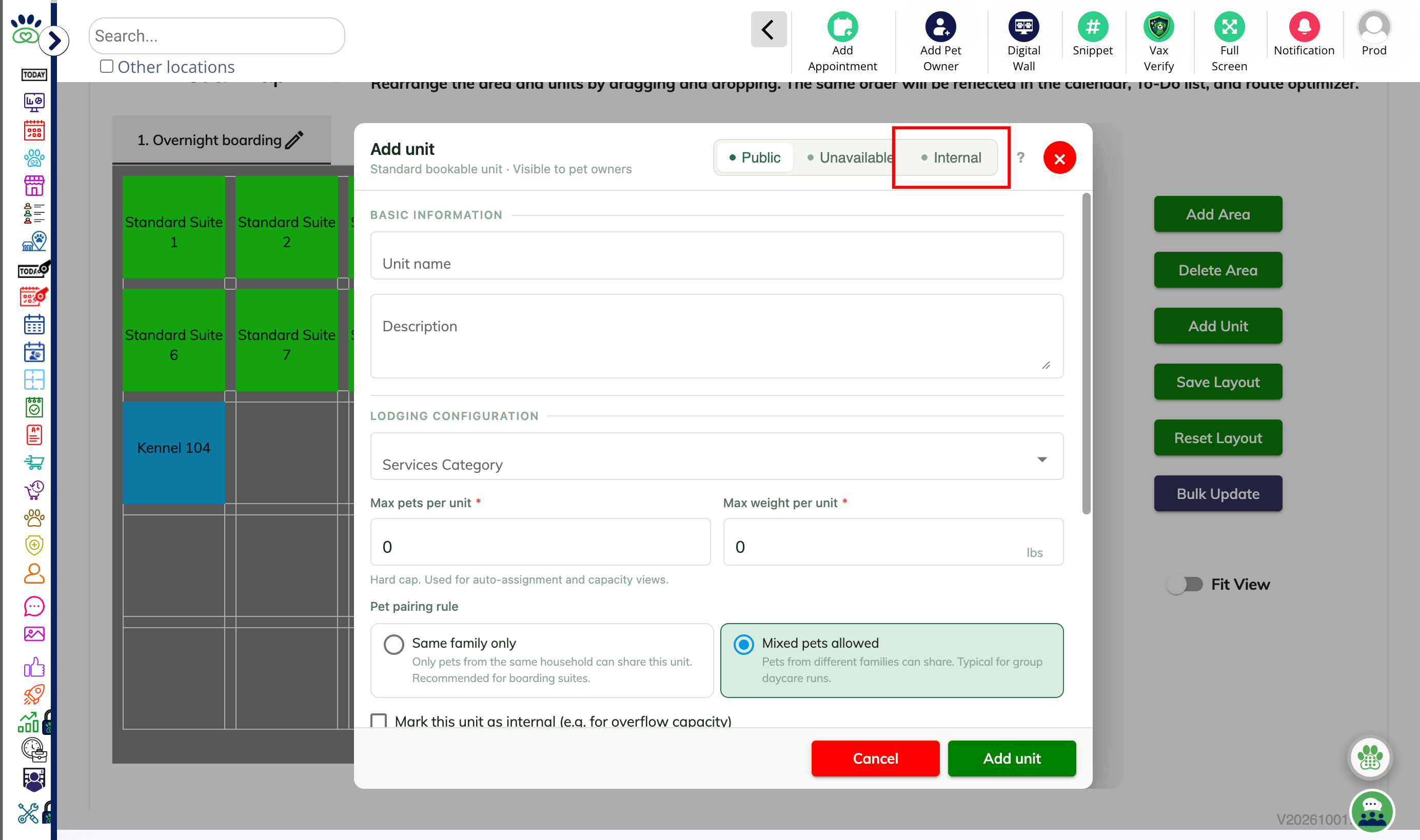Click the Snippet hashtag icon
This screenshot has width=1420, height=840.
tap(1092, 27)
